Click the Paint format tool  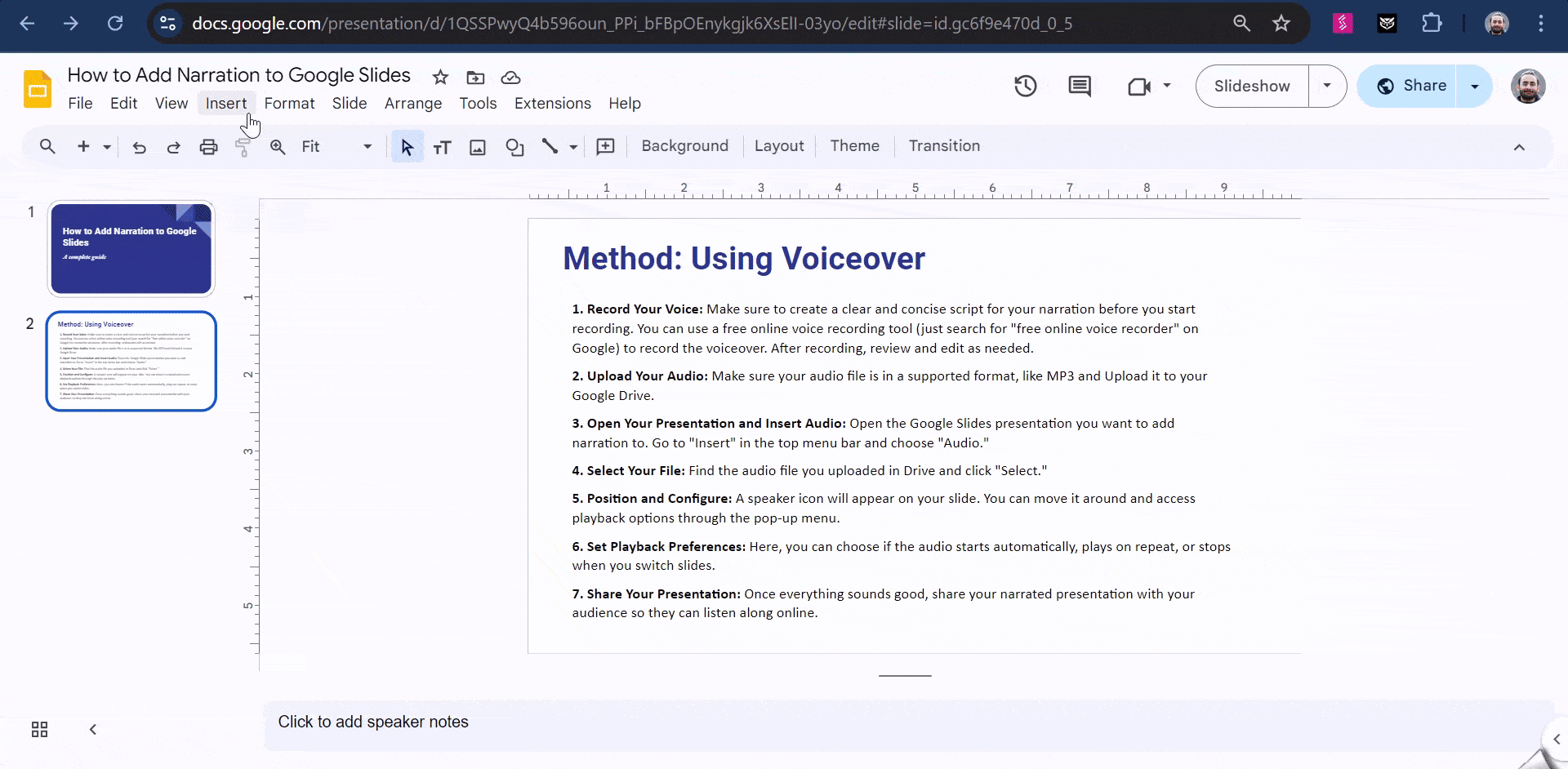[x=243, y=147]
